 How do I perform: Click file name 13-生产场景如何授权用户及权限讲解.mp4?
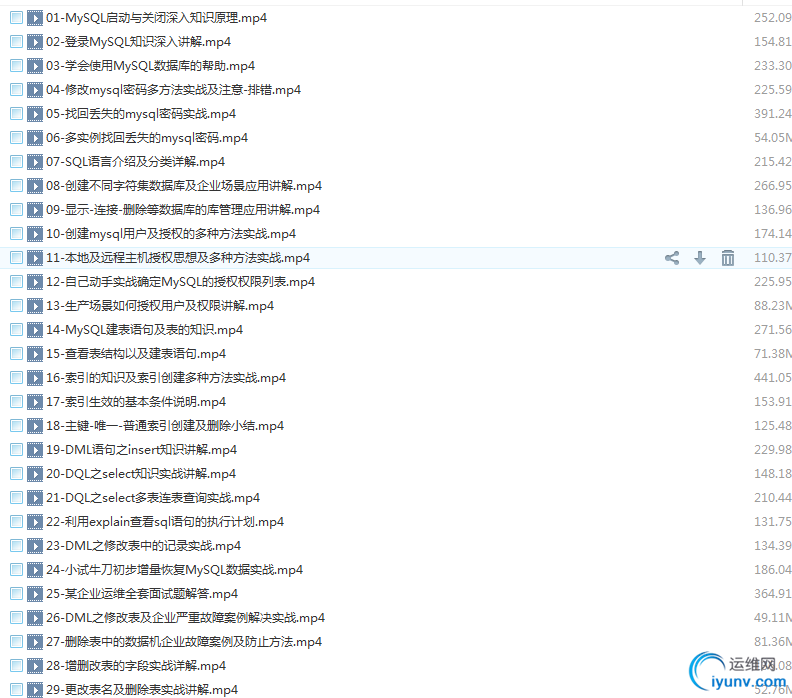point(160,306)
